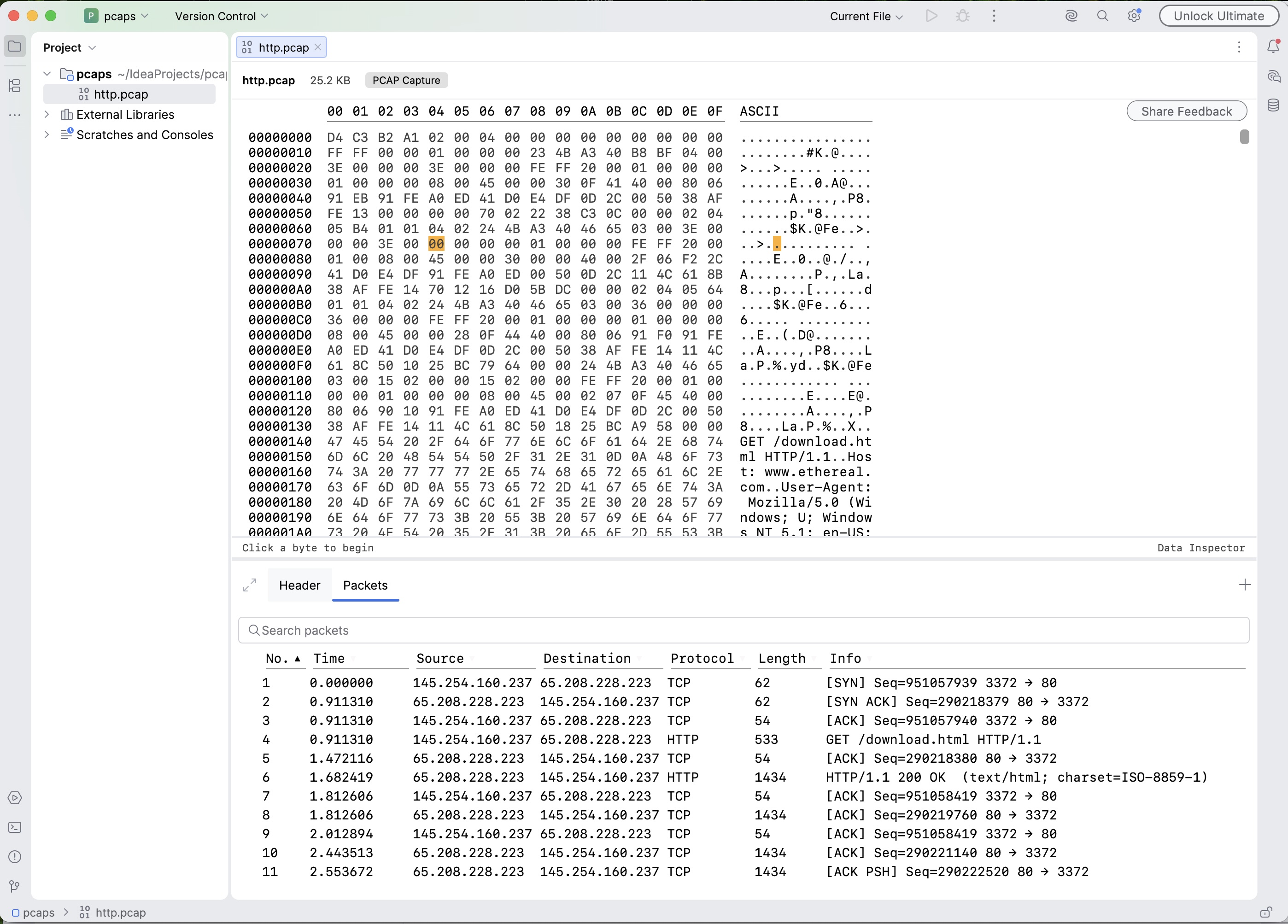Open the AI Chat panel icon

(x=1273, y=76)
